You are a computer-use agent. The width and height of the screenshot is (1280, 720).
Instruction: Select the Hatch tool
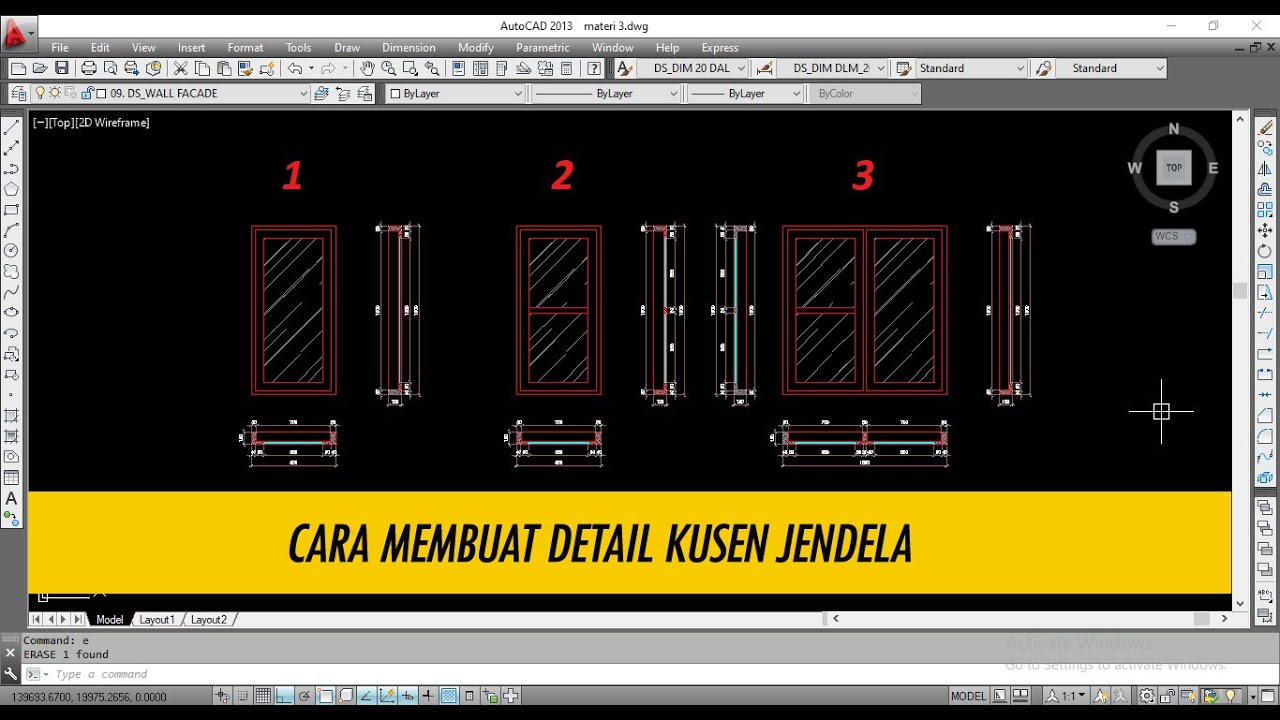12,416
